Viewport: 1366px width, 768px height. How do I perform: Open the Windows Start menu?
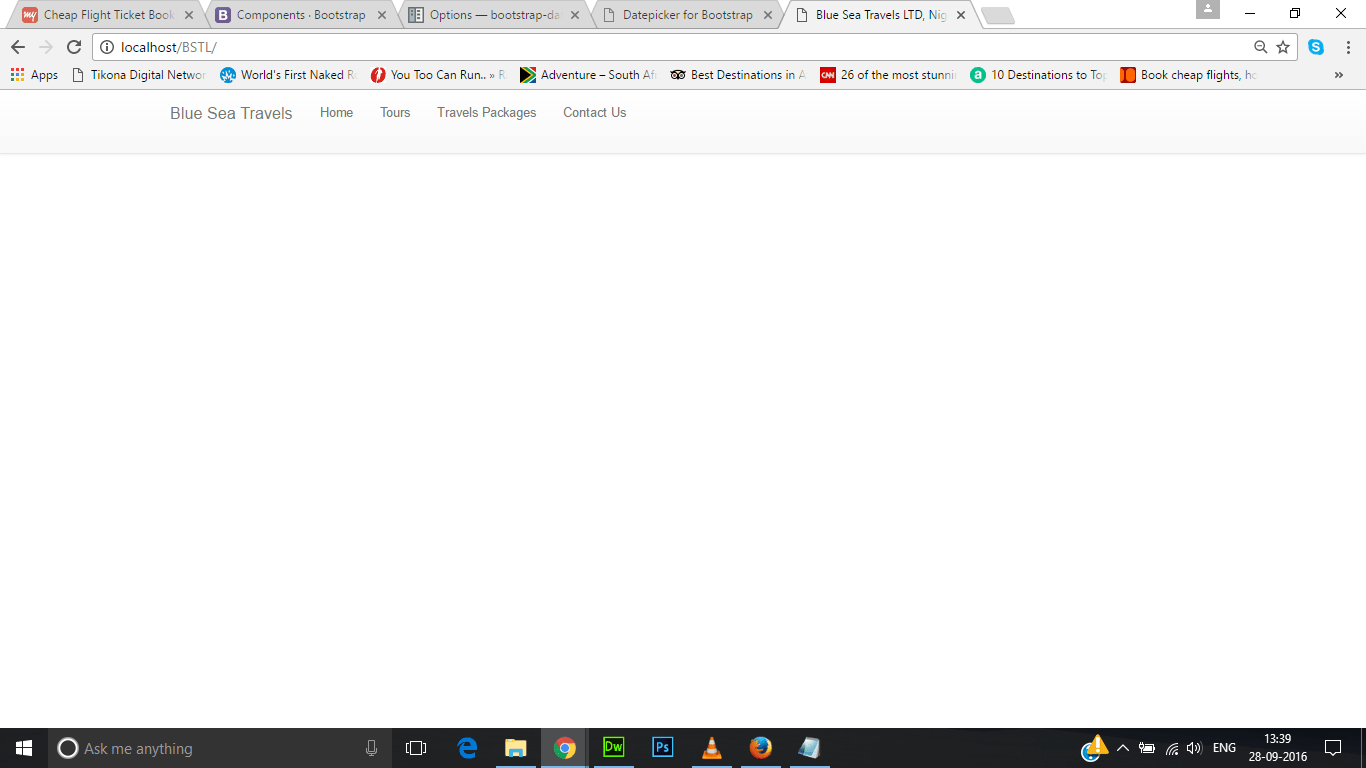[x=24, y=748]
